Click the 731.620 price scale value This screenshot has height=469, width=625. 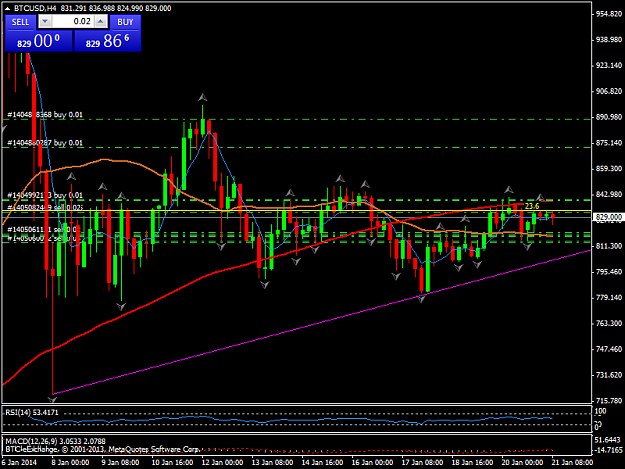(609, 375)
